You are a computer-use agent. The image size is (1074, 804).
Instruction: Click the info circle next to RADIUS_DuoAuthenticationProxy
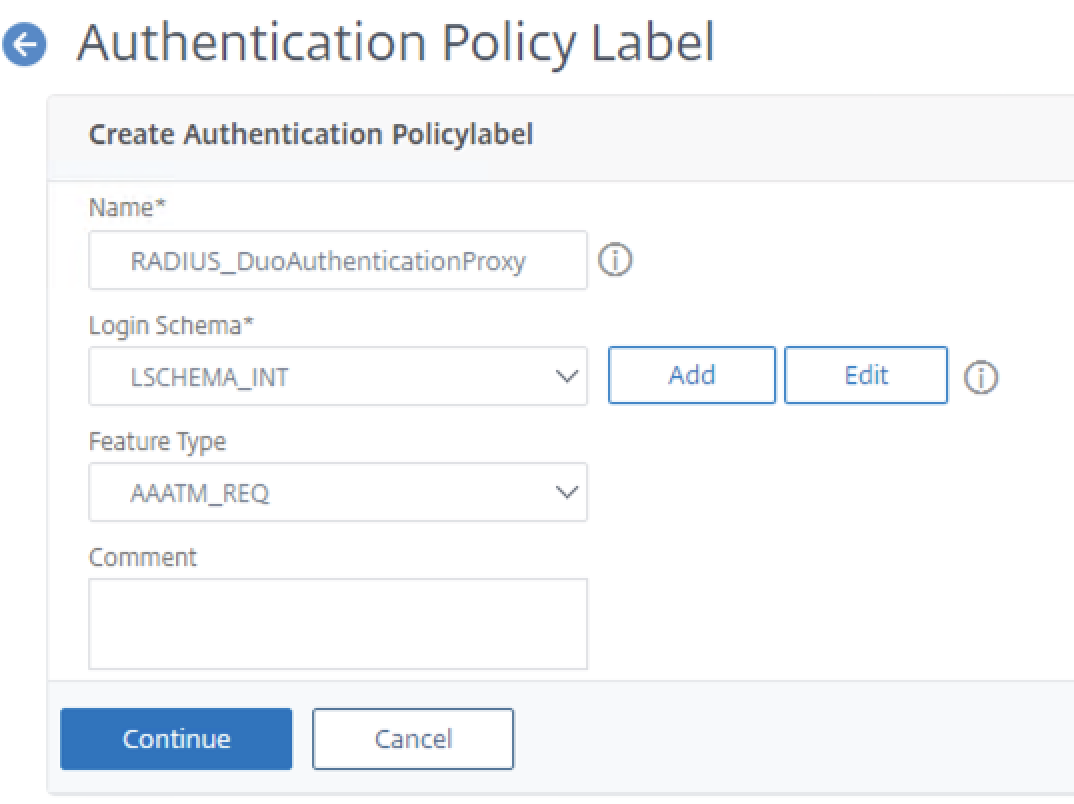[616, 260]
